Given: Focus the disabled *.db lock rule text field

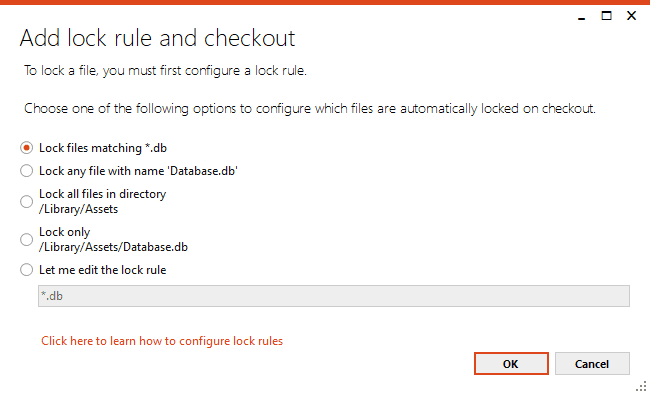Looking at the screenshot, I should tap(334, 296).
